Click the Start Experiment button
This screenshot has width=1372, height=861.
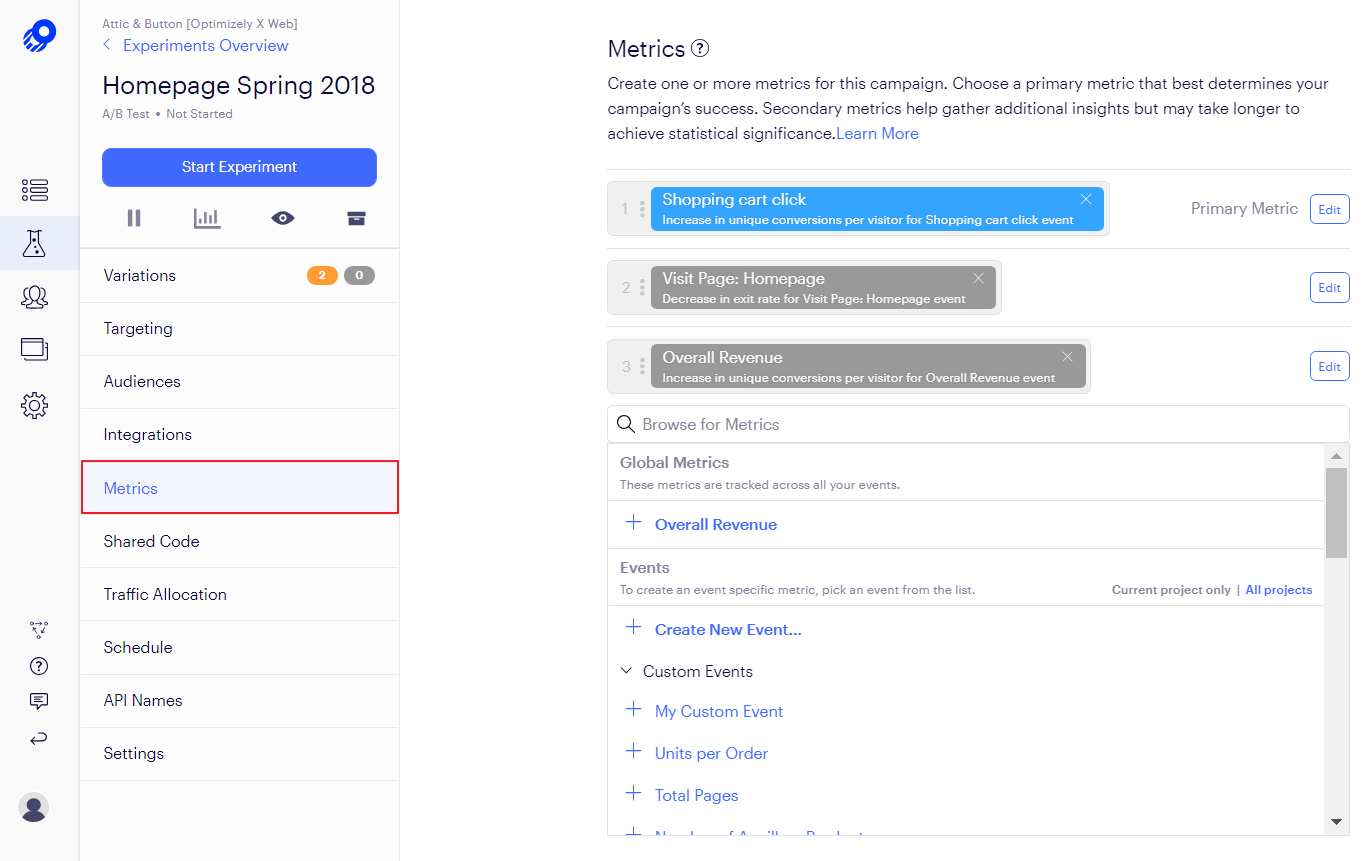pyautogui.click(x=239, y=167)
